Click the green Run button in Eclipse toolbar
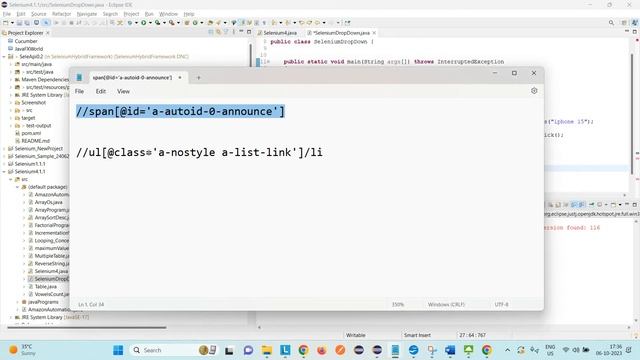The height and width of the screenshot is (360, 640). tap(144, 23)
